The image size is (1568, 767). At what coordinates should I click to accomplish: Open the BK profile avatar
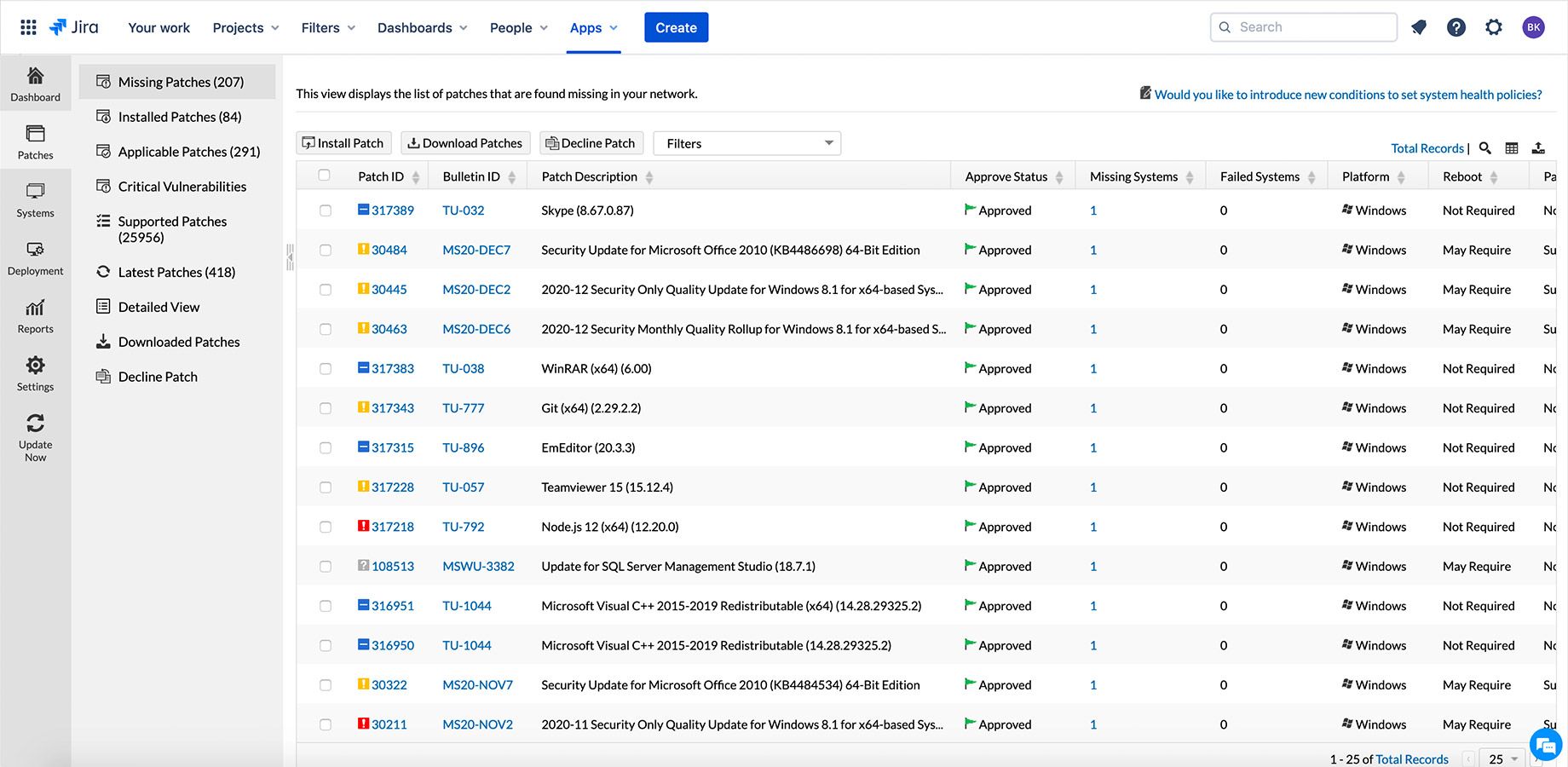(1533, 27)
